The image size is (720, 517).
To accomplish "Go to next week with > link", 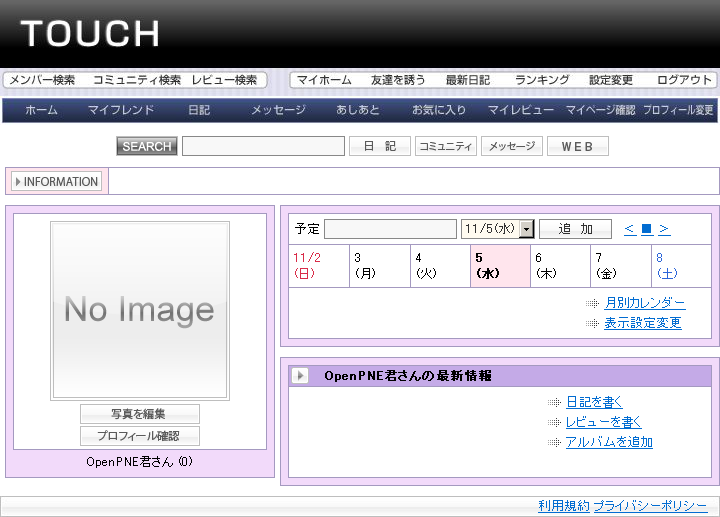I will [x=664, y=229].
